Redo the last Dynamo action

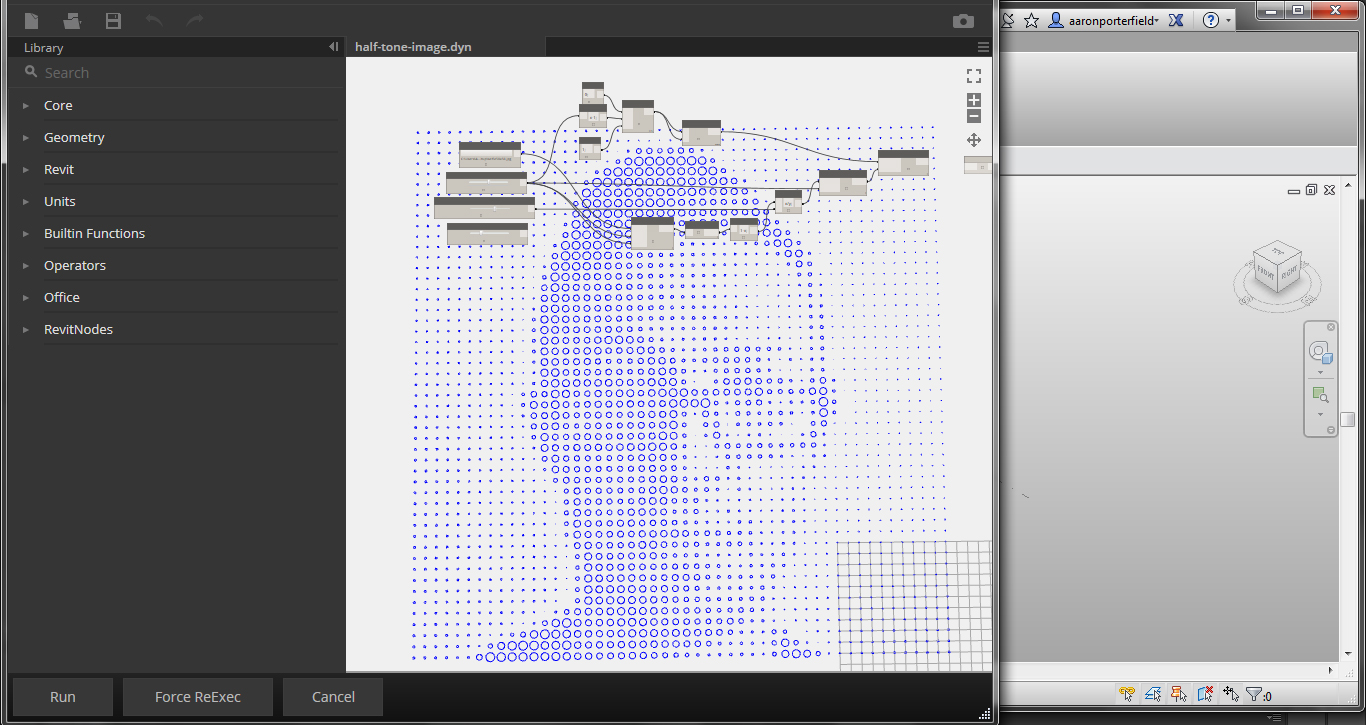195,20
